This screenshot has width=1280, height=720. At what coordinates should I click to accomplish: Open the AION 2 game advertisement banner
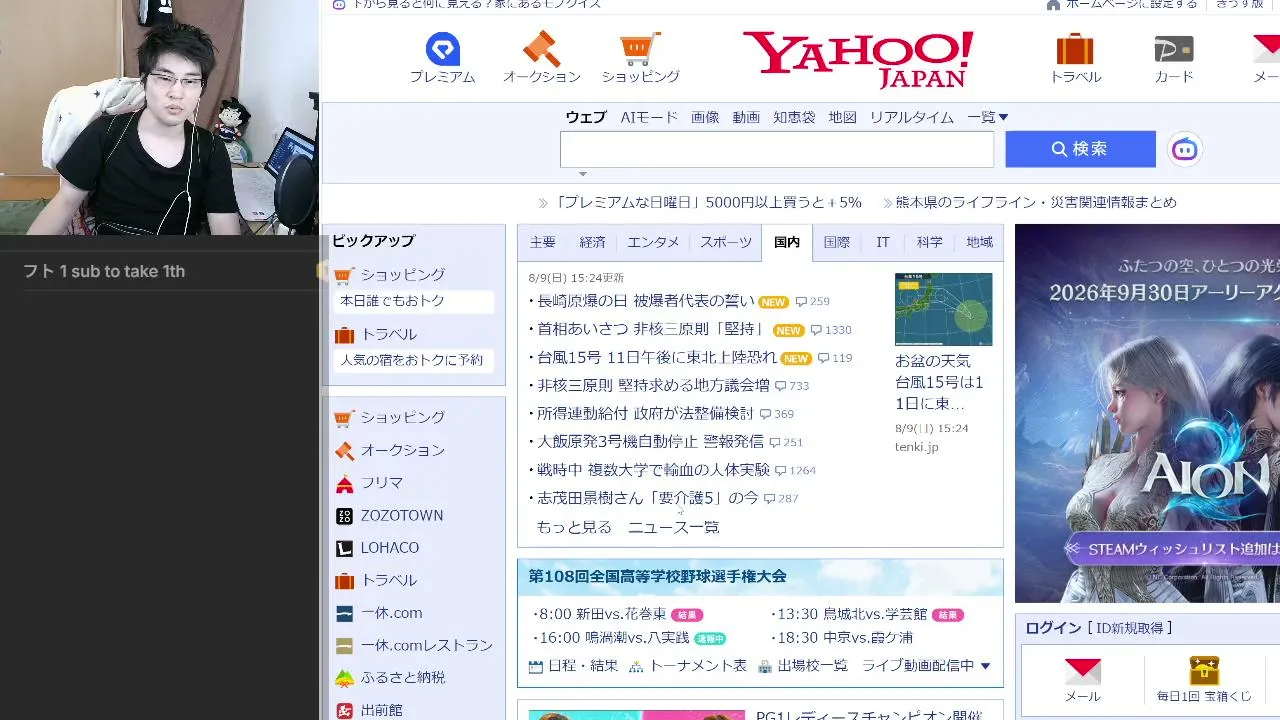[x=1147, y=413]
